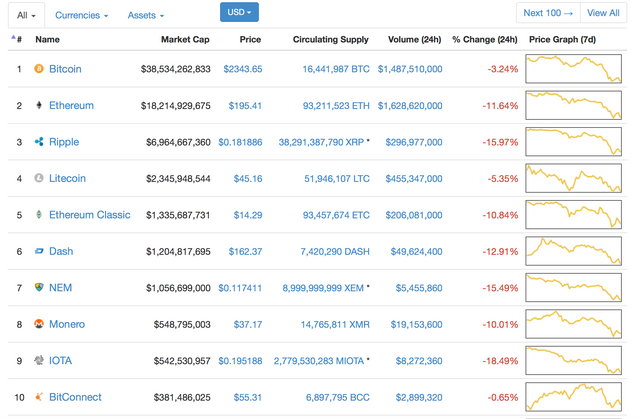Click the Ripple logo icon
Viewport: 640px width, 419px height.
[39, 142]
